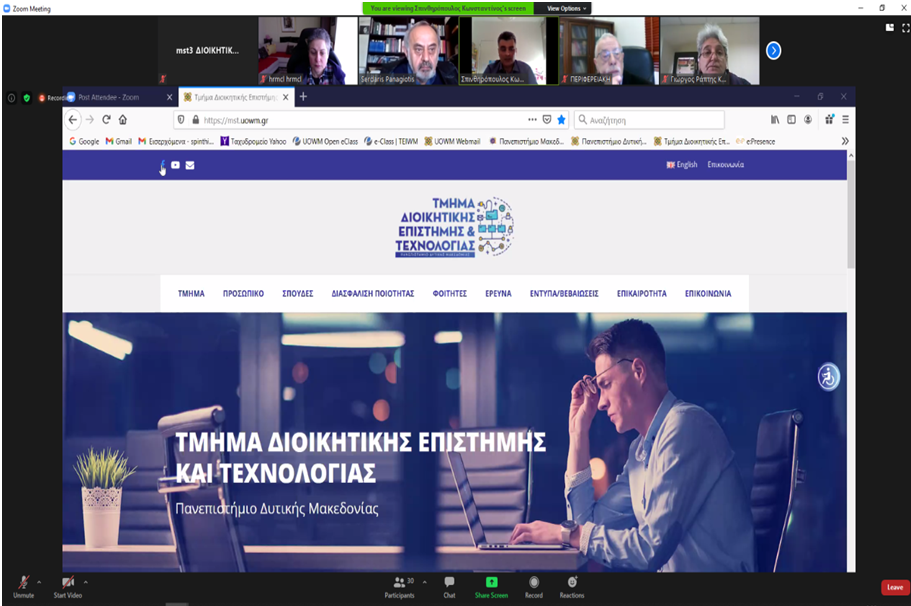
Task: Open the Firefox Library icon
Action: [x=775, y=120]
